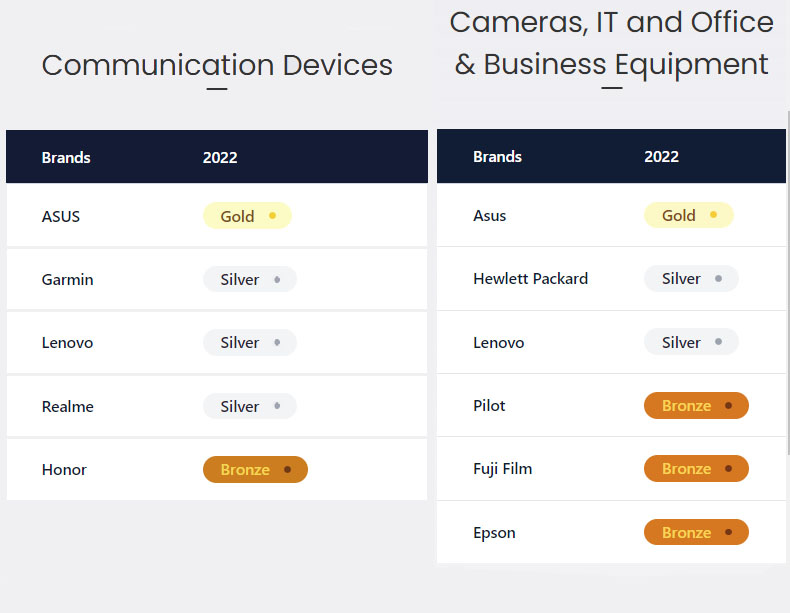Click the Communication Devices heading
Screen dimensions: 790x613
point(217,65)
